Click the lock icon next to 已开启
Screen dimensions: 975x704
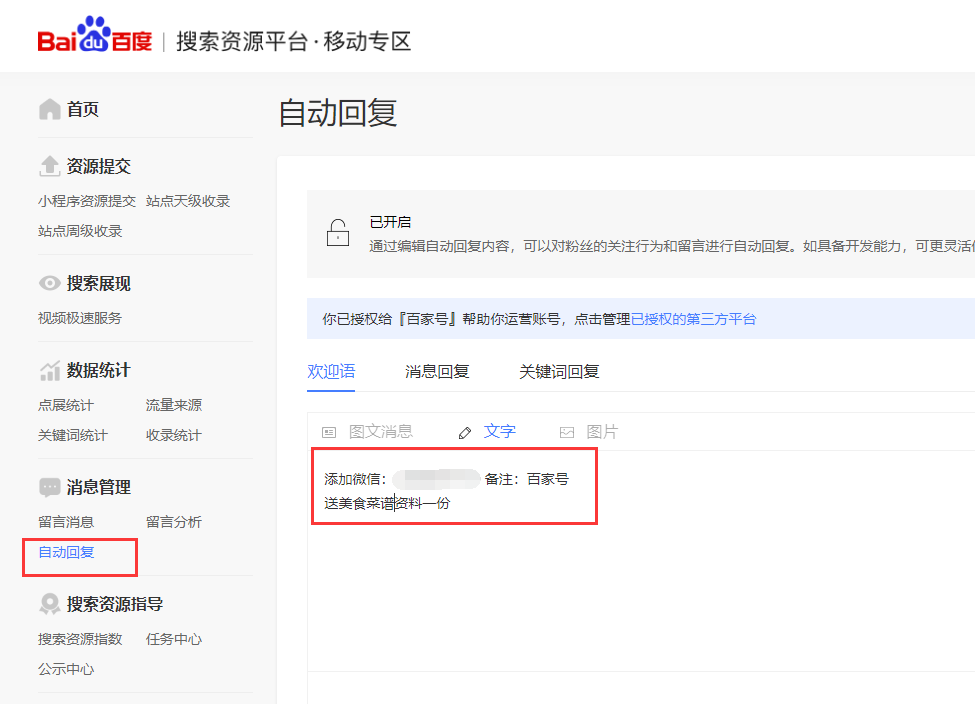[x=338, y=234]
